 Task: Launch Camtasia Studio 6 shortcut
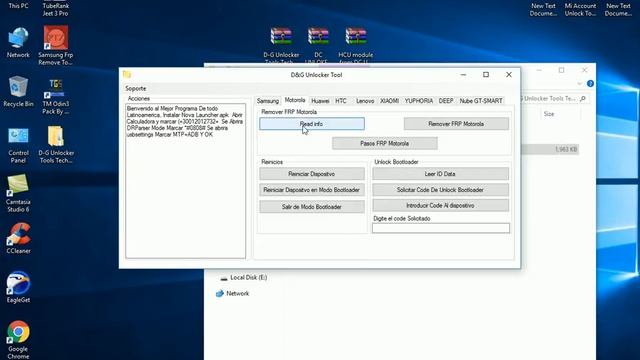pos(18,193)
